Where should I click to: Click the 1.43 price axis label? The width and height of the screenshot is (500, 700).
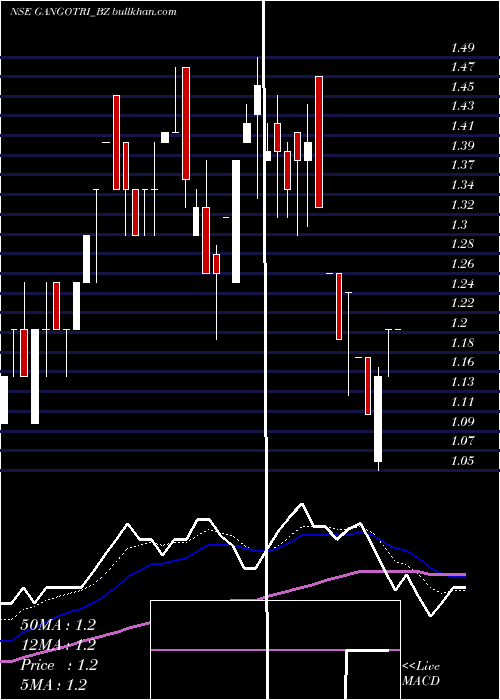pyautogui.click(x=462, y=106)
